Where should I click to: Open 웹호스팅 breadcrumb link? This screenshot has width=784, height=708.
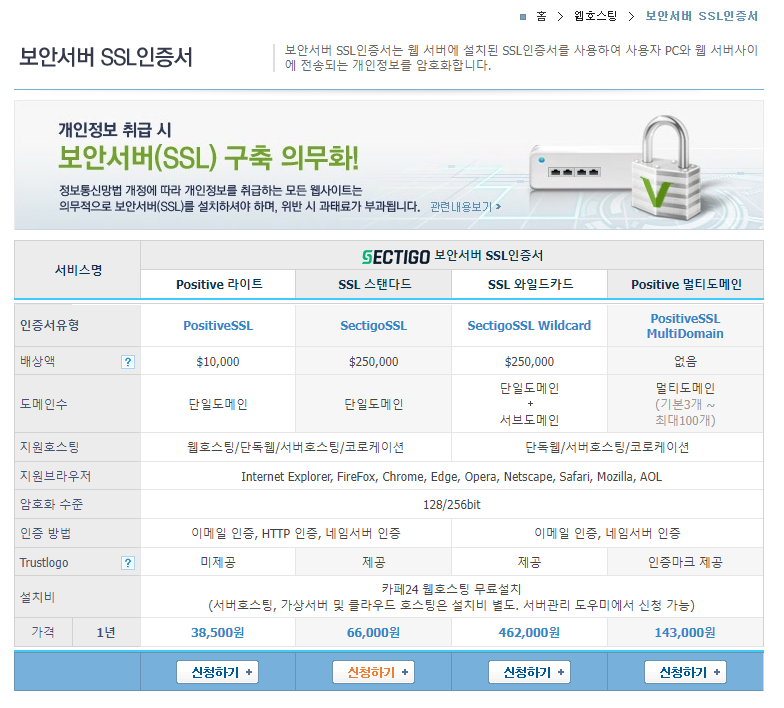pyautogui.click(x=596, y=16)
